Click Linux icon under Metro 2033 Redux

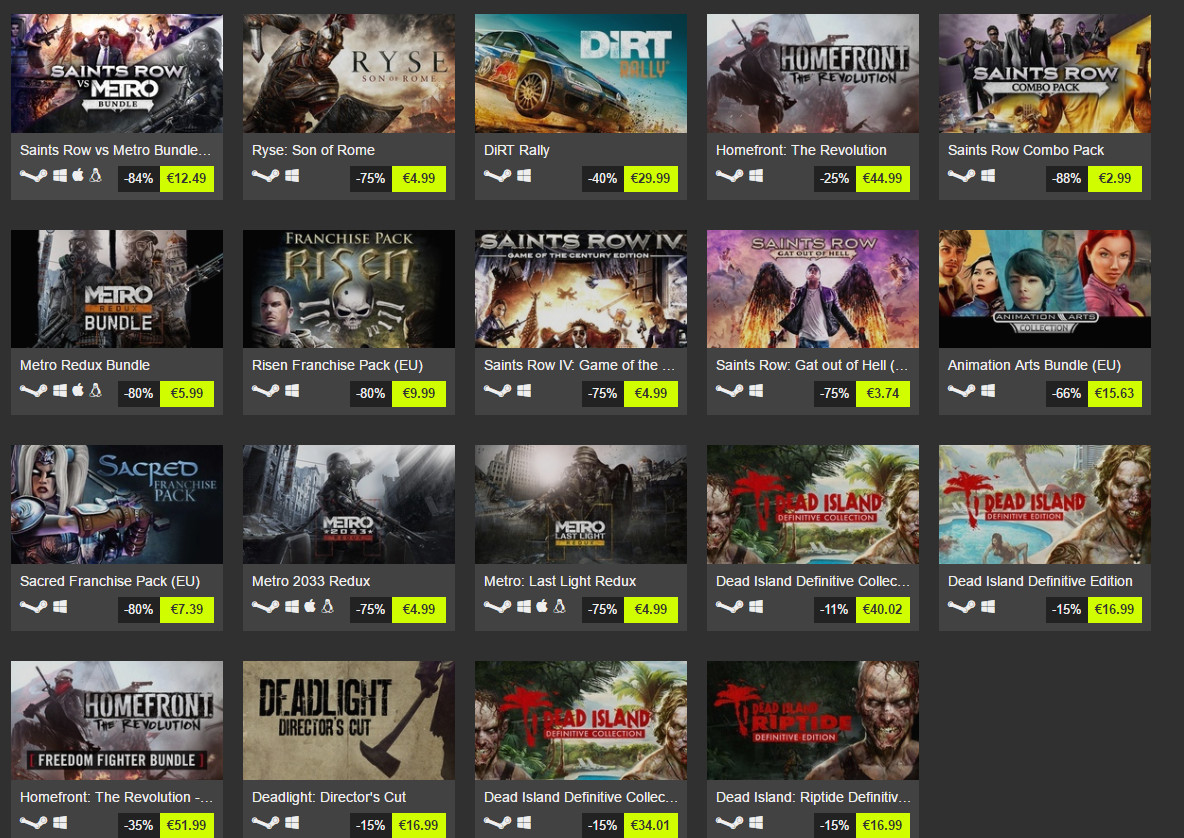[x=328, y=606]
